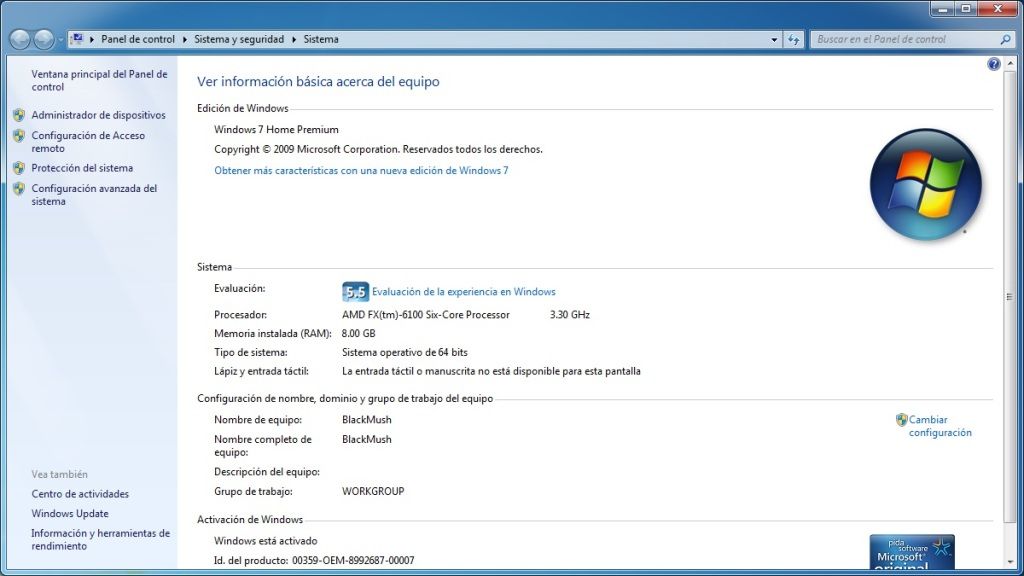Click the product ID 00359-OEM-8992687-00007

tap(353, 560)
